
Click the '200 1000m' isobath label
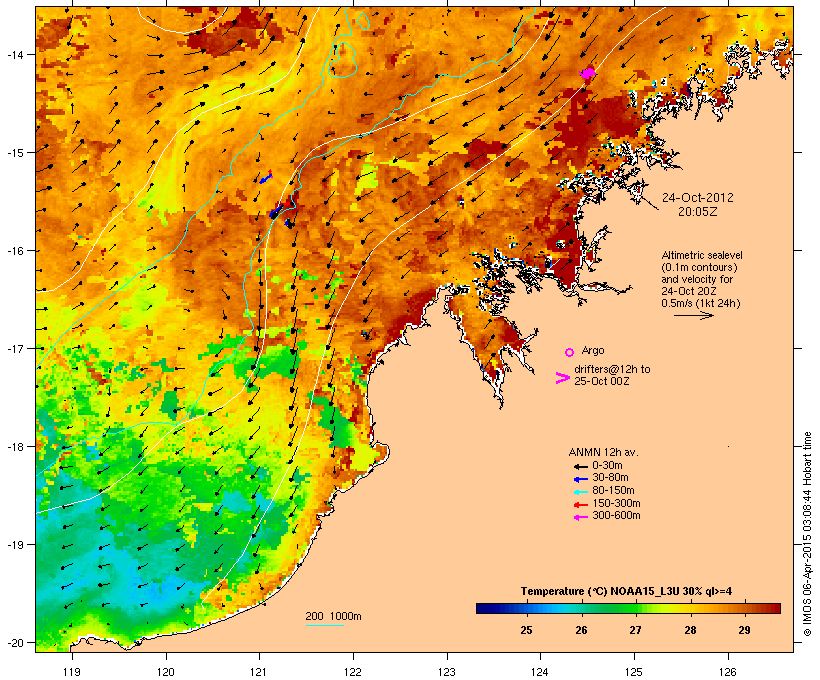coord(333,616)
